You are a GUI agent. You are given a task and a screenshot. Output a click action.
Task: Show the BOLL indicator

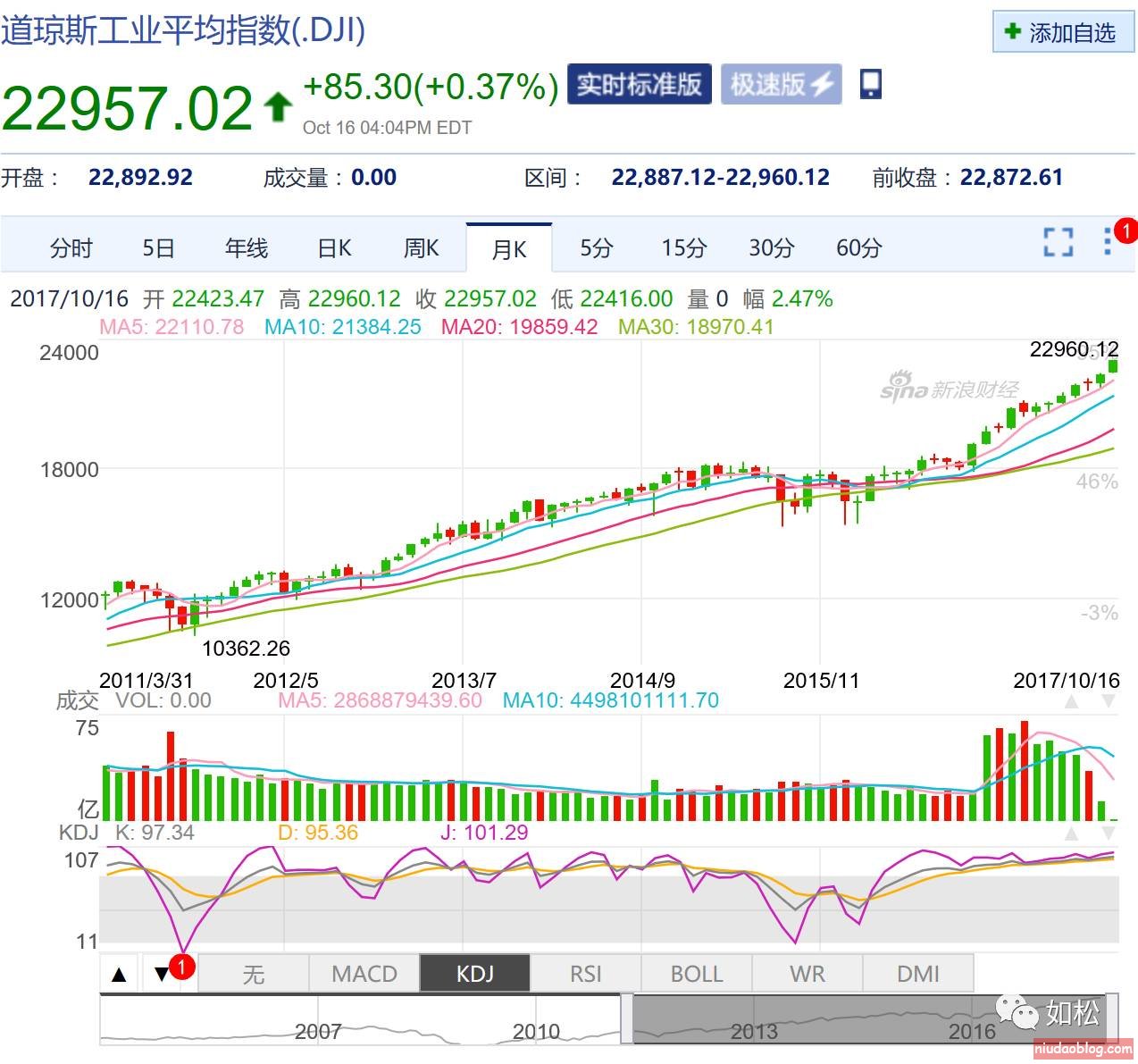(696, 974)
